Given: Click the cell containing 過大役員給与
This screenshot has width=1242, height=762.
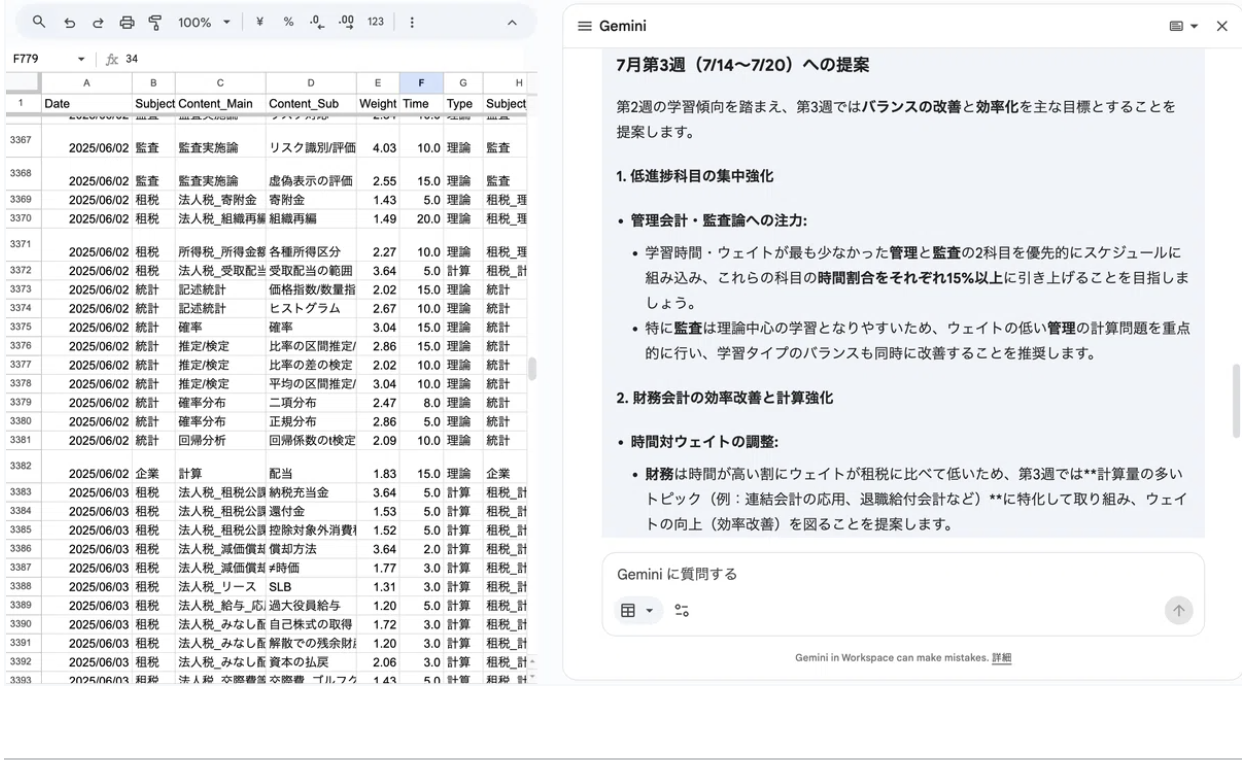Looking at the screenshot, I should (311, 605).
